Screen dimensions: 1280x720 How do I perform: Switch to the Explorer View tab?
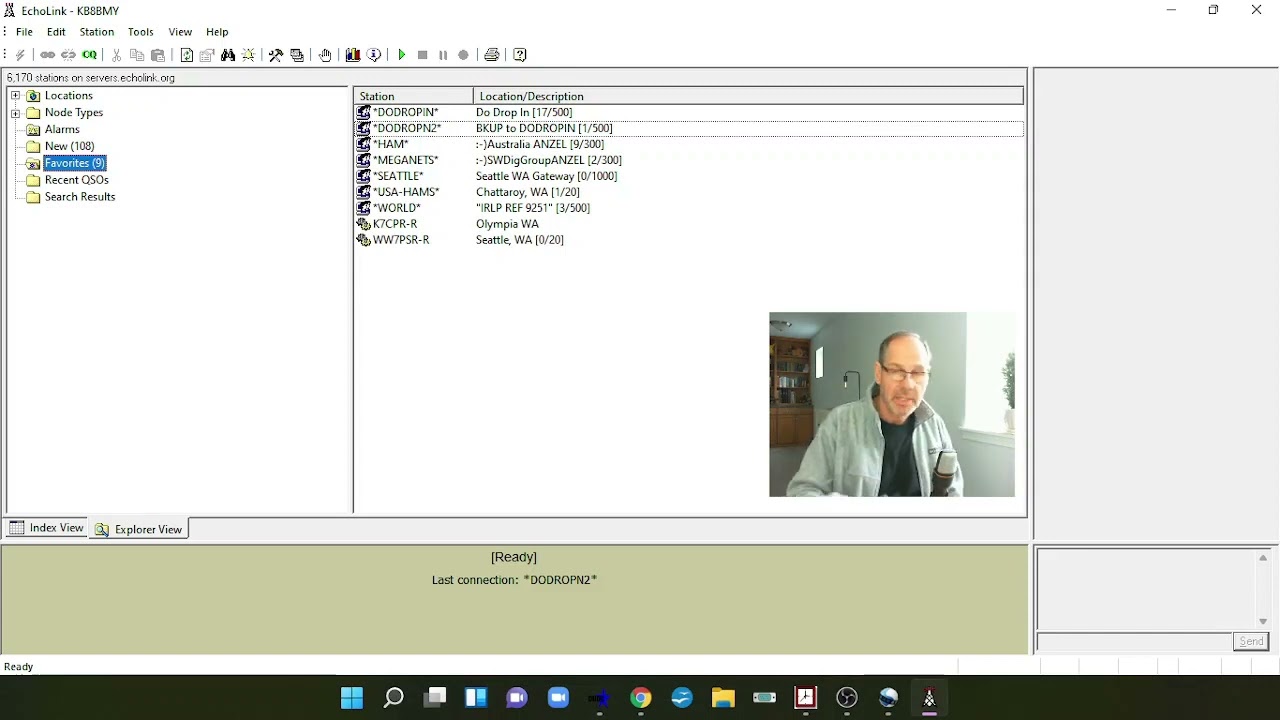click(x=139, y=529)
